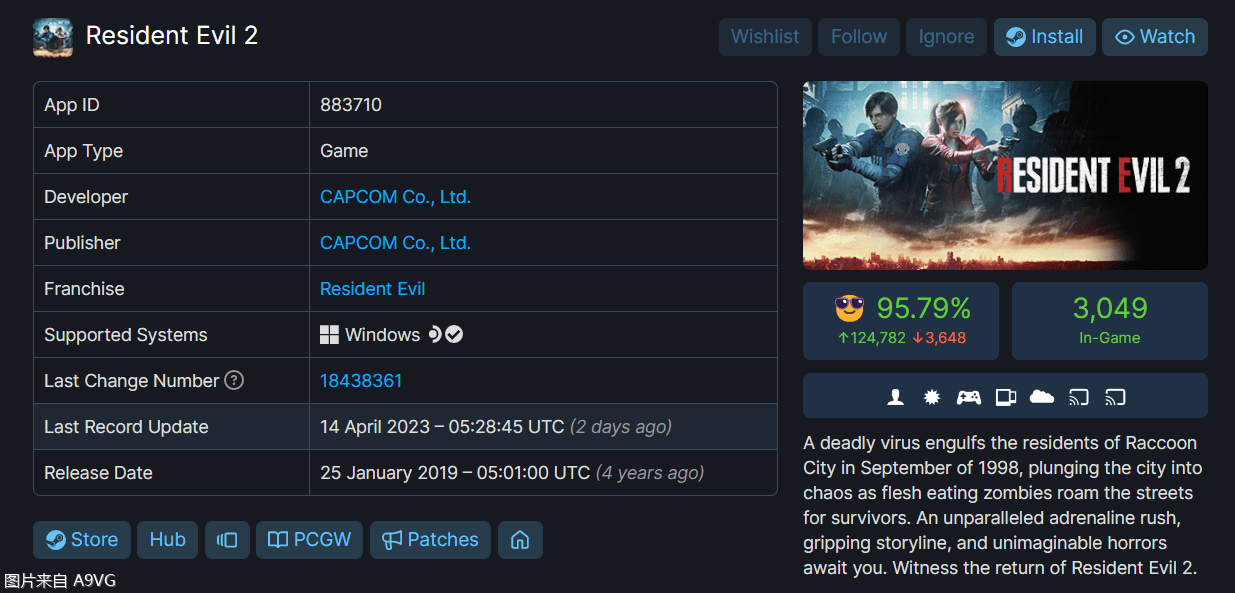Click the Steam achievements starburst icon

coord(932,397)
